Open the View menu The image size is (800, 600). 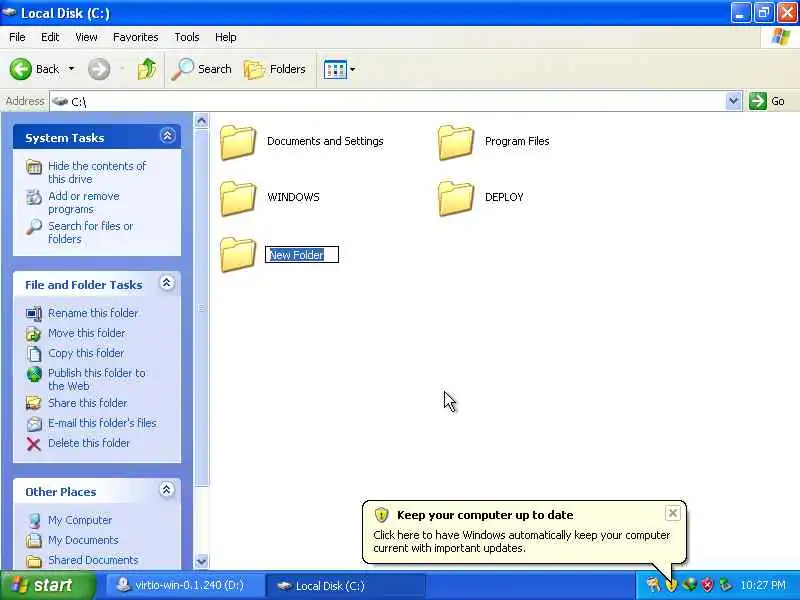(86, 37)
